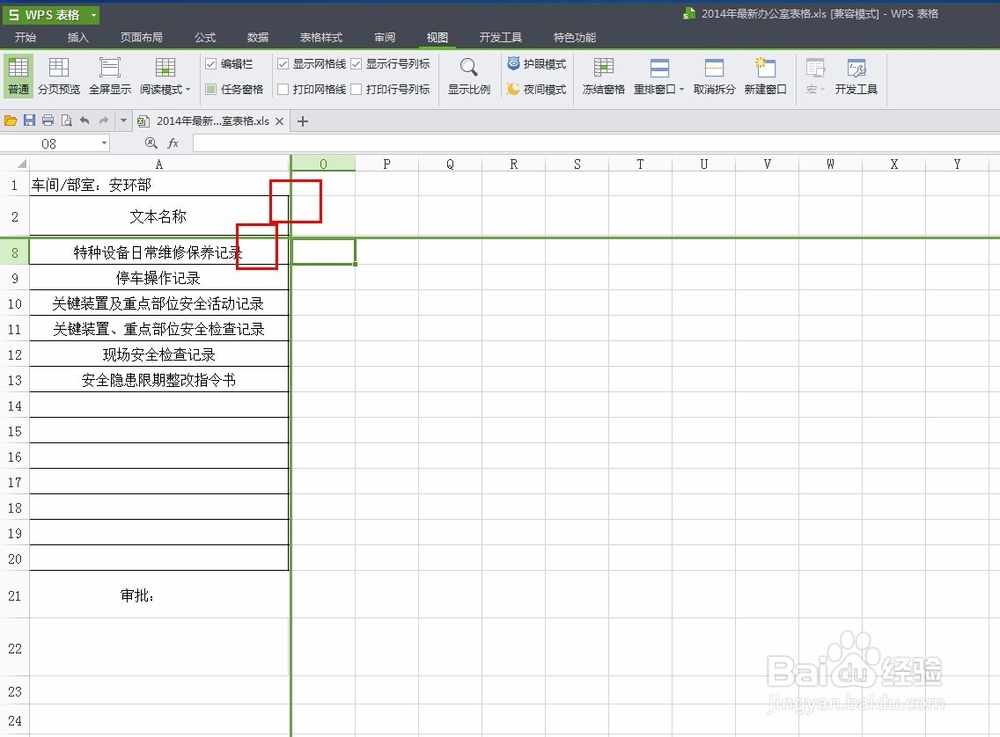Select column O header
Screen dimensions: 1000x737
pos(323,164)
